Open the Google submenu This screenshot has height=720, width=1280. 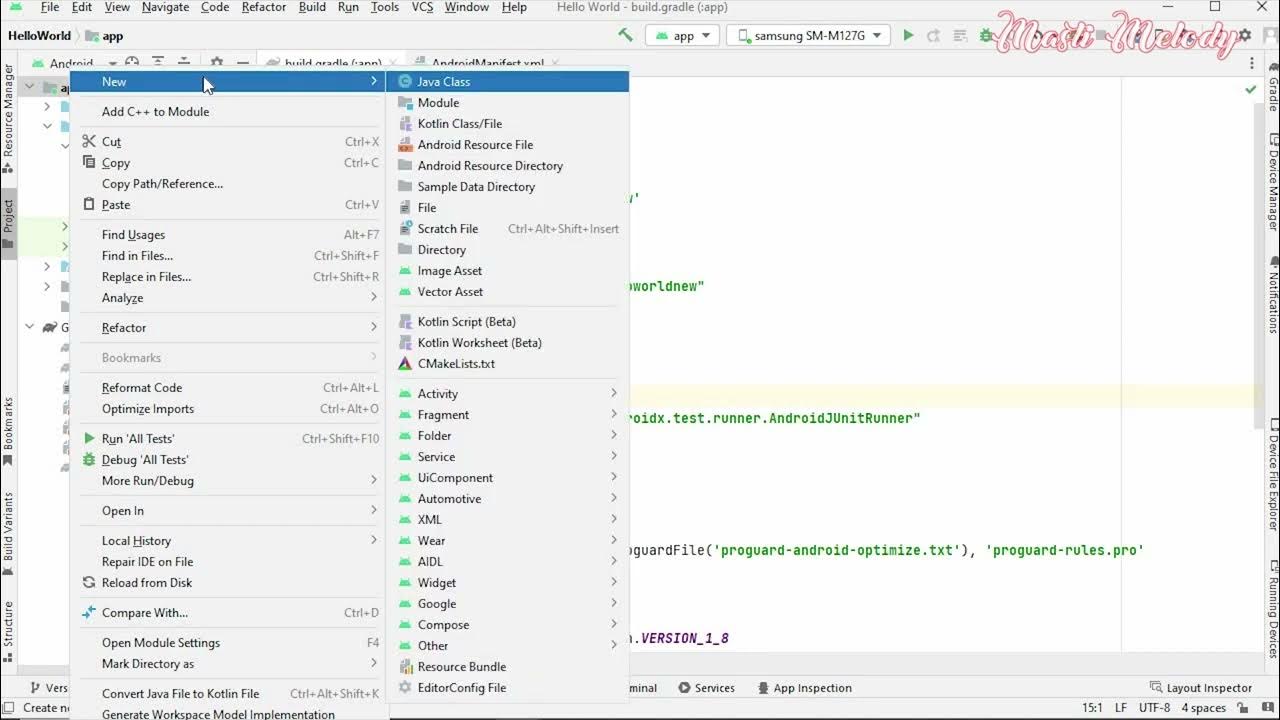click(507, 604)
